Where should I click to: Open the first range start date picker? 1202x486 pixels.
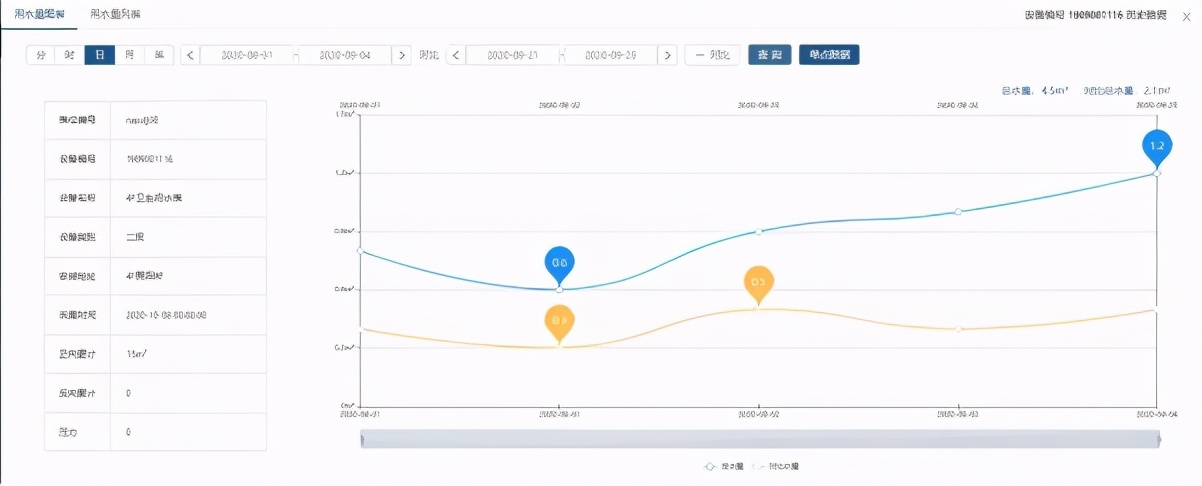(246, 55)
